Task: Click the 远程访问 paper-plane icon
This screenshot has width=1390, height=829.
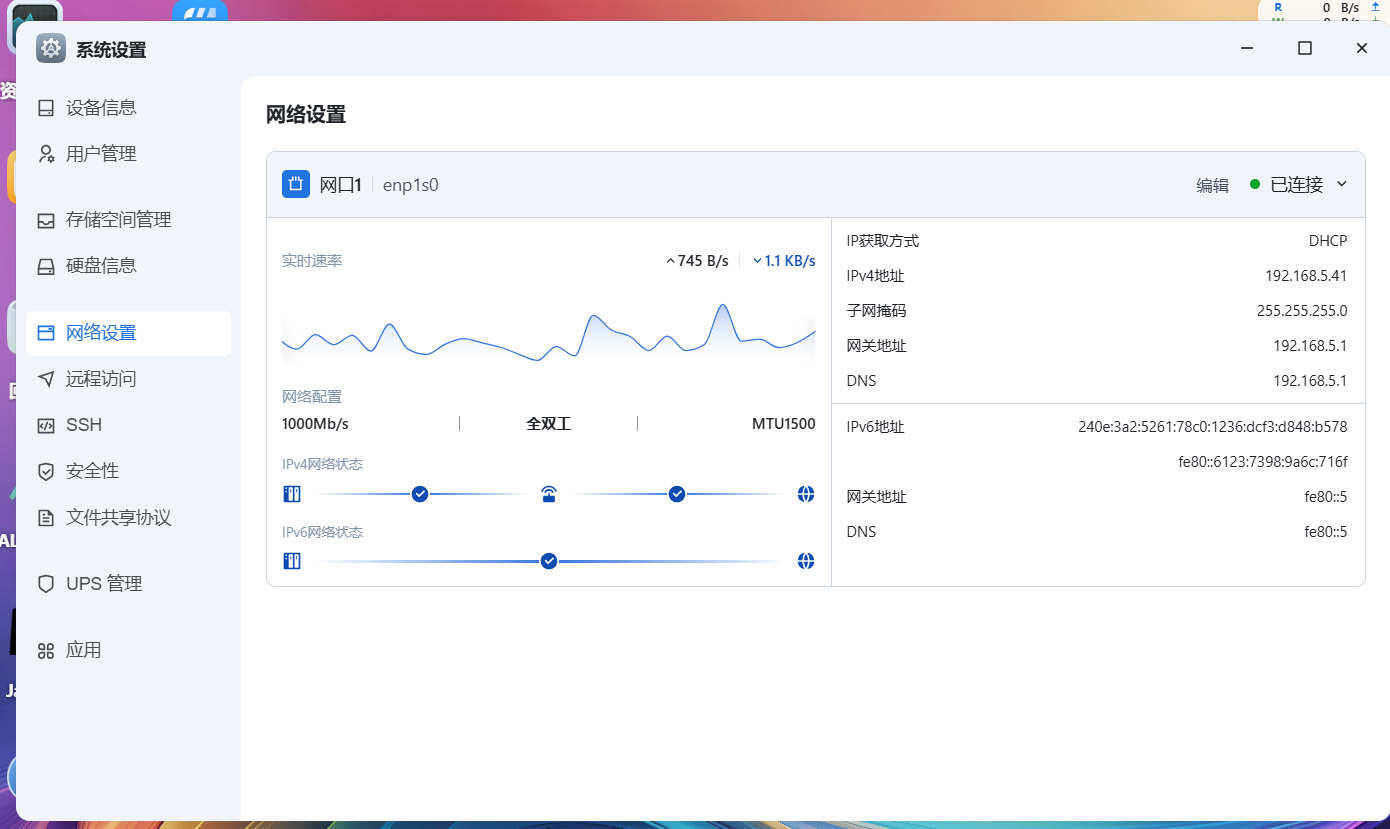Action: (46, 379)
